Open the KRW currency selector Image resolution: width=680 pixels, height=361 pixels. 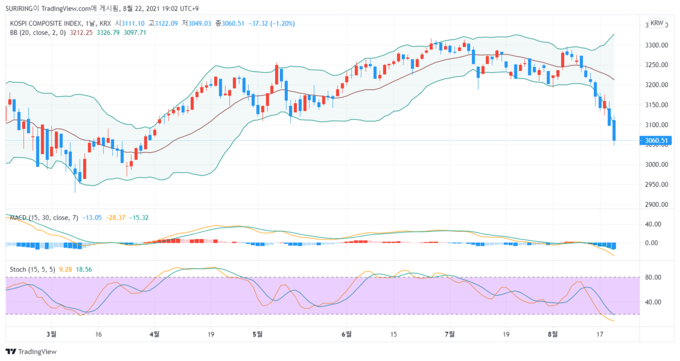click(657, 23)
